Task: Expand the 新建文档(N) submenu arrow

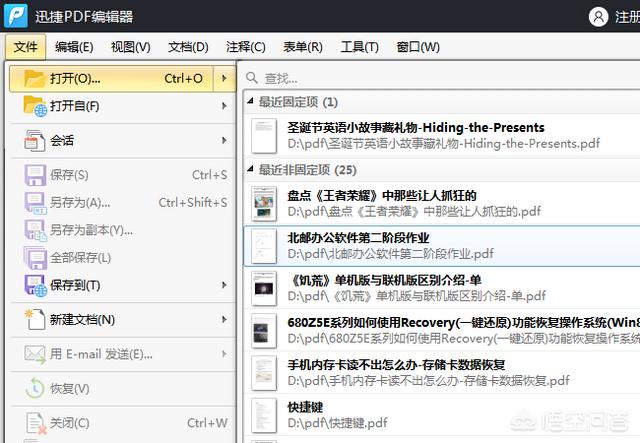Action: [224, 319]
